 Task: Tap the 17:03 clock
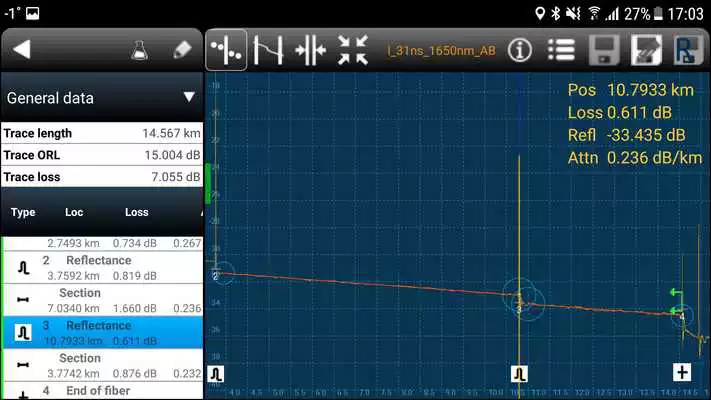(685, 14)
